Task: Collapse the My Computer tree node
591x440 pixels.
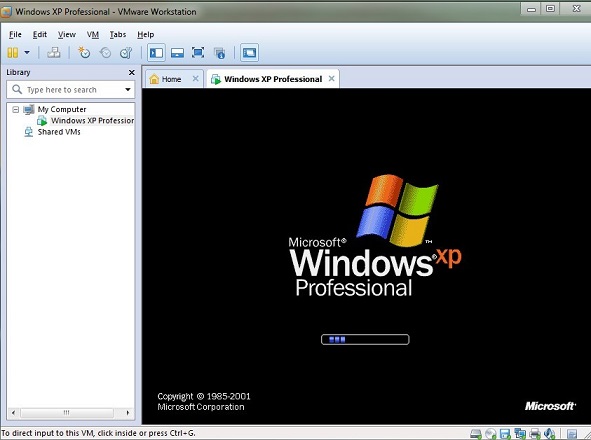Action: pos(15,110)
